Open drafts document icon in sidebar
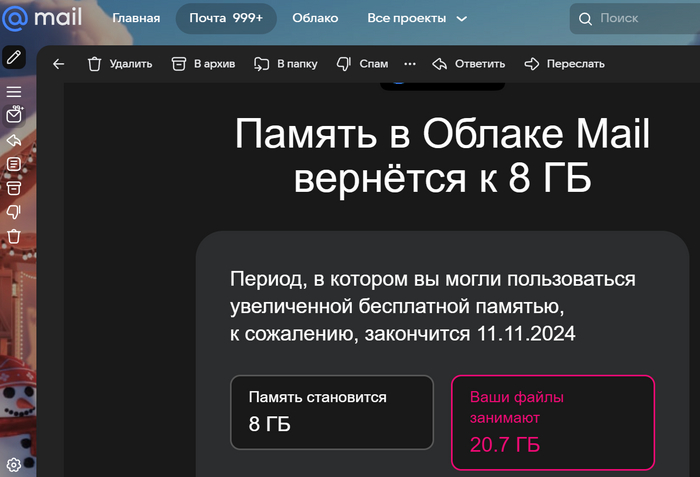Image resolution: width=700 pixels, height=477 pixels. coord(14,164)
